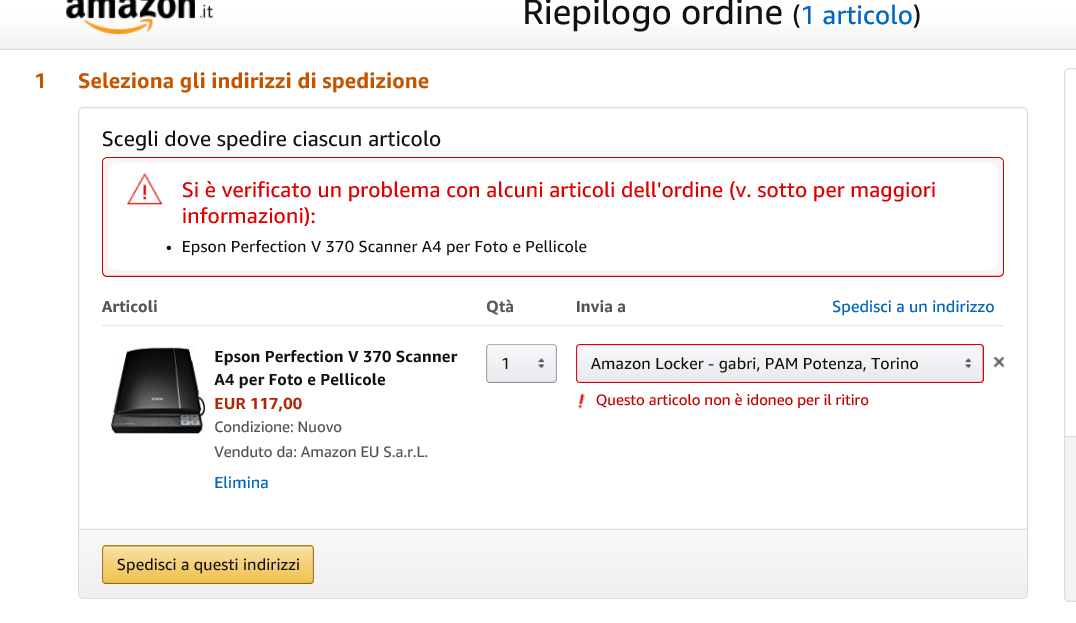
Task: Remove the item using "Elimina"
Action: point(241,483)
